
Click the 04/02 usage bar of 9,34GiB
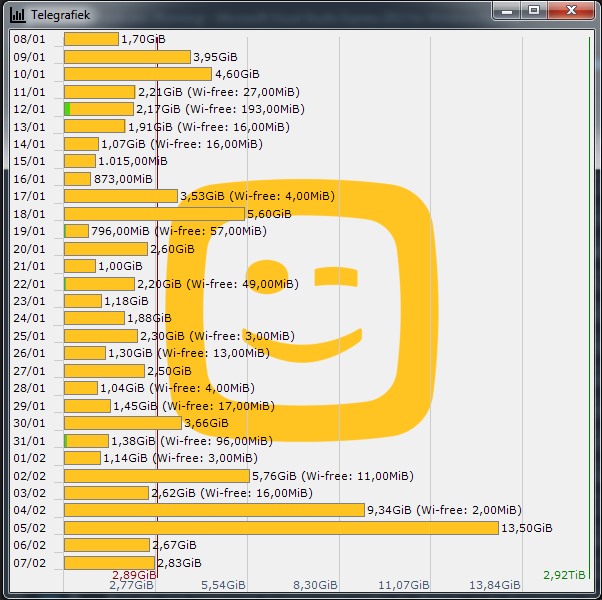(x=214, y=510)
